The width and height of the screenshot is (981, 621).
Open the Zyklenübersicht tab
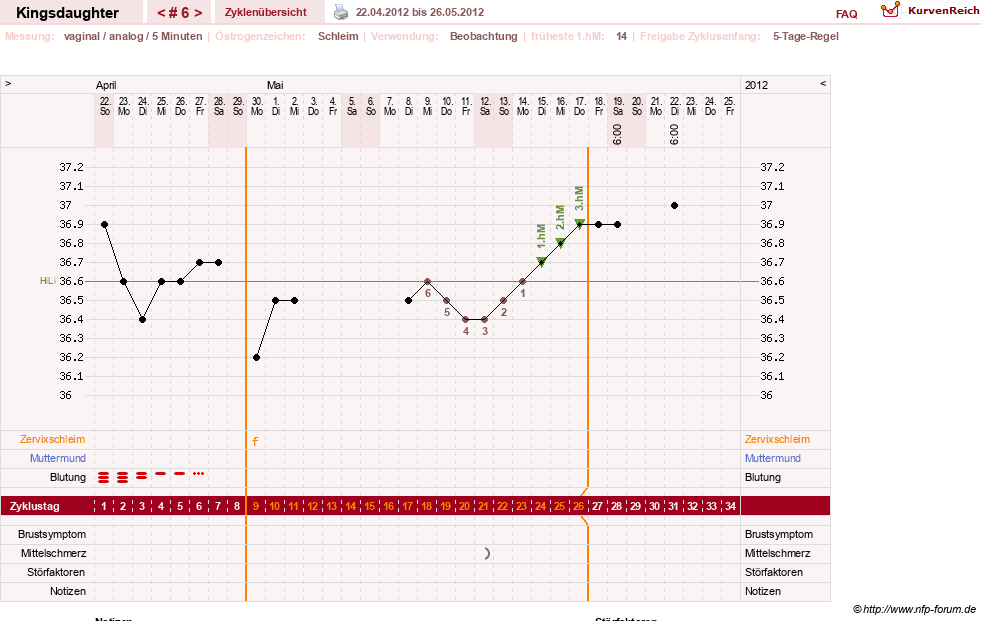point(266,13)
